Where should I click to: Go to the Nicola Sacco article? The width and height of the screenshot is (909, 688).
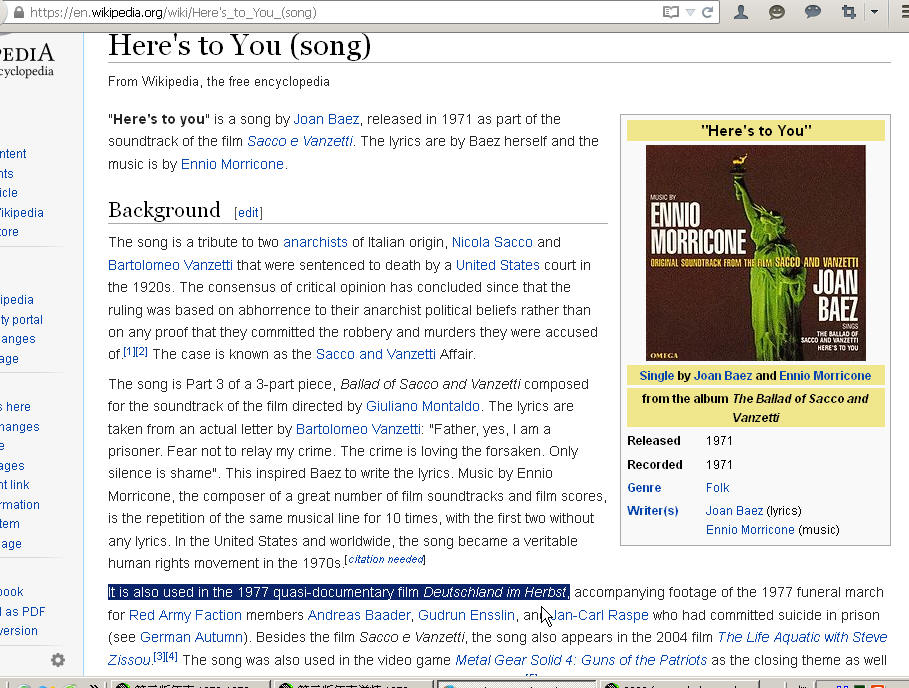pyautogui.click(x=492, y=242)
